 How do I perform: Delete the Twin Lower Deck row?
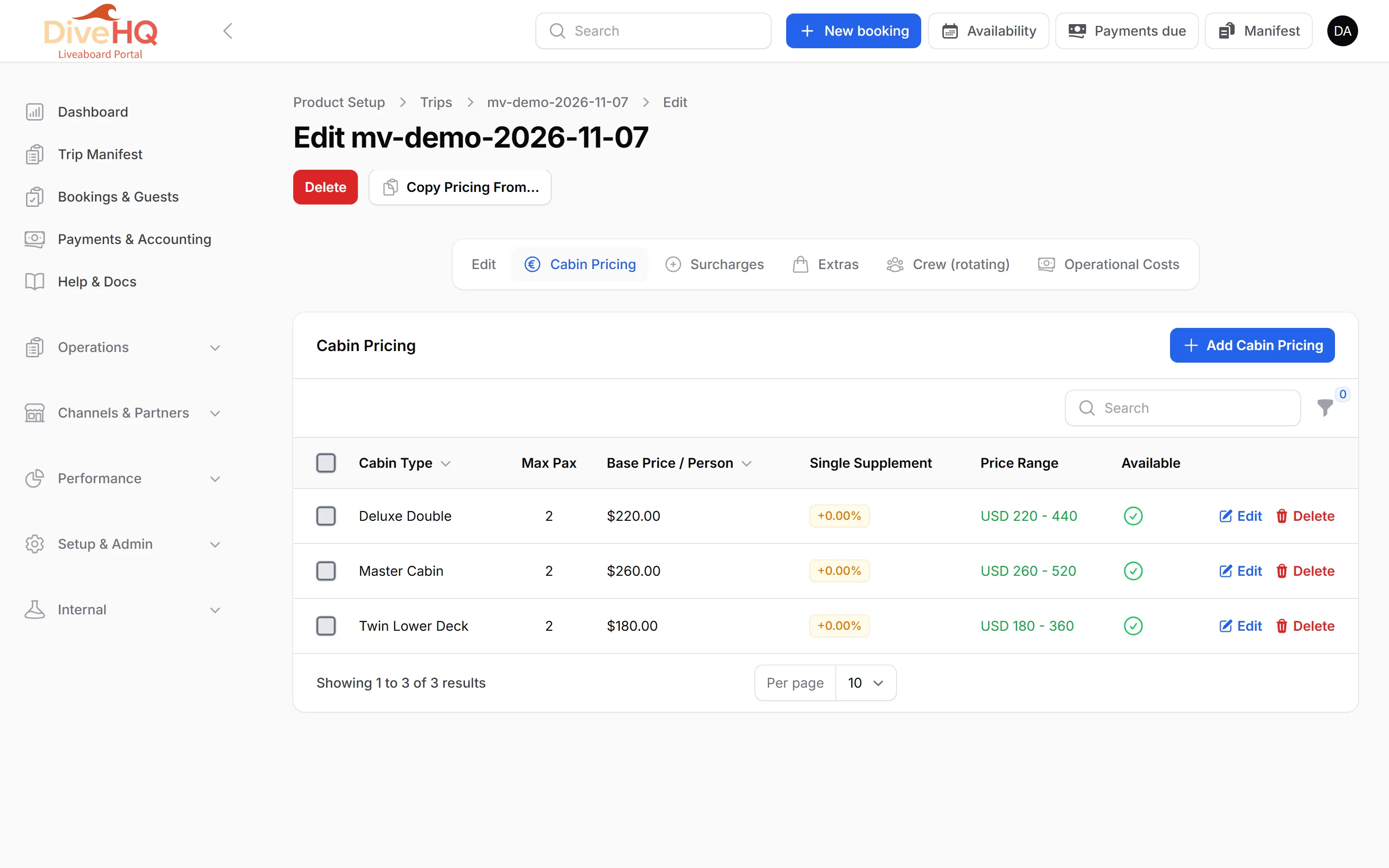[x=1305, y=626]
